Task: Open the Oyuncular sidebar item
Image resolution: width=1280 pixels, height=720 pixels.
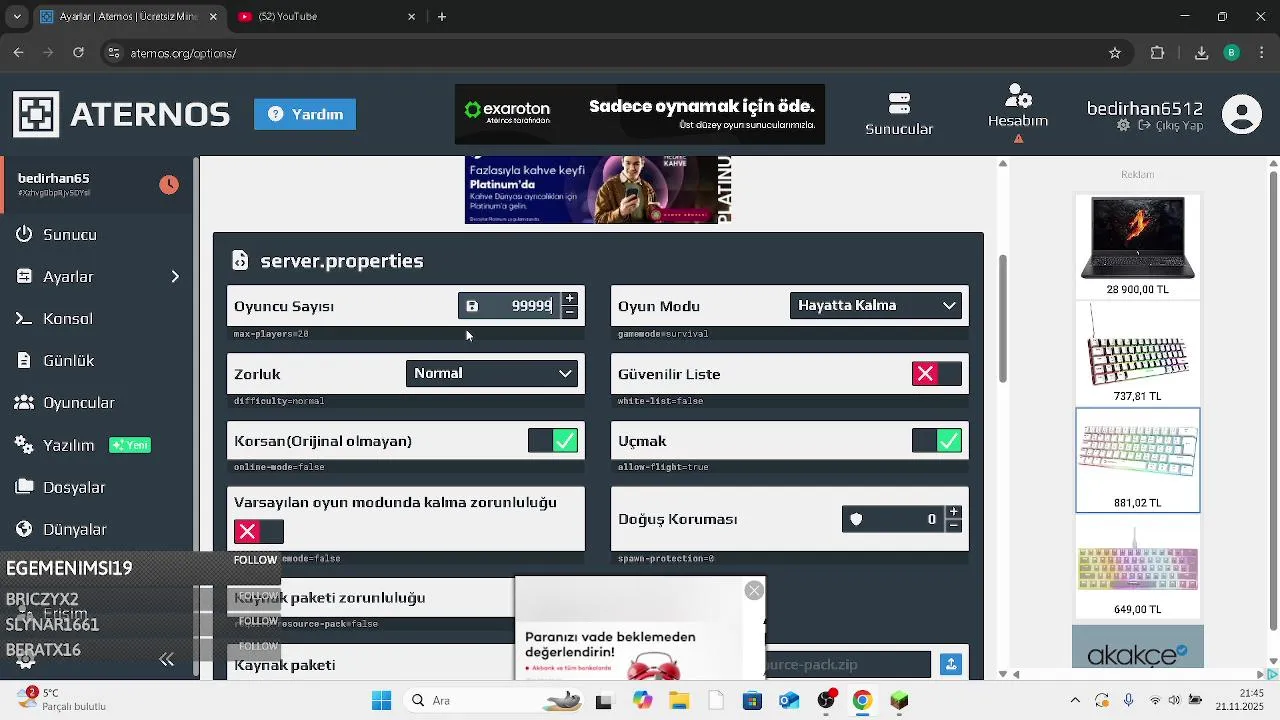Action: [78, 403]
